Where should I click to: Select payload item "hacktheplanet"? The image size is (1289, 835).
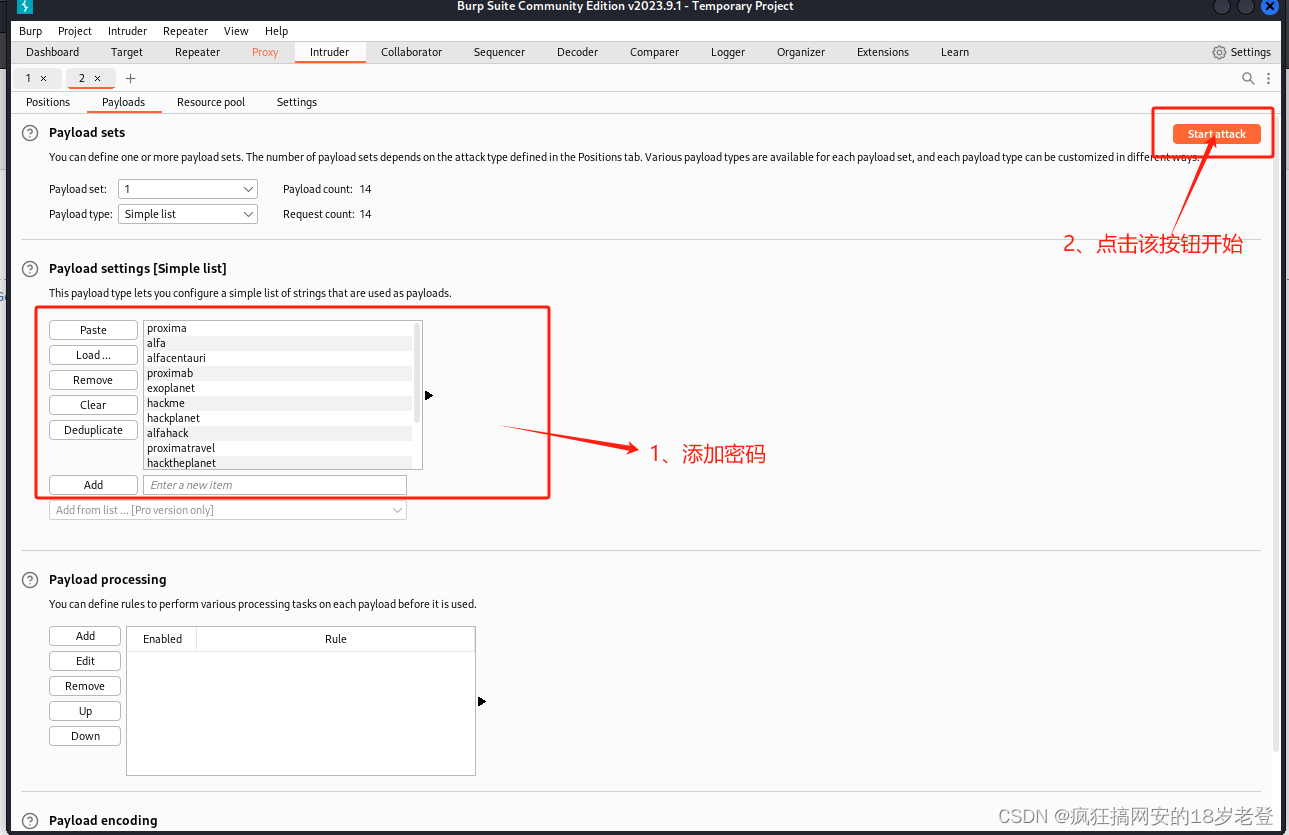point(279,463)
